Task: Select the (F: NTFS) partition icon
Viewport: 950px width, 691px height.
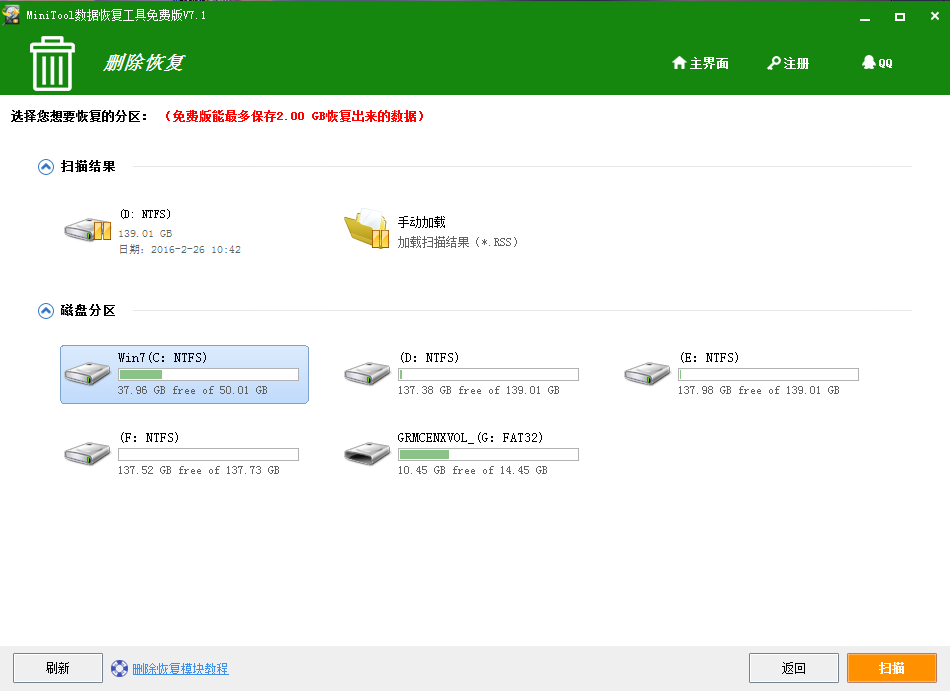Action: click(x=88, y=453)
